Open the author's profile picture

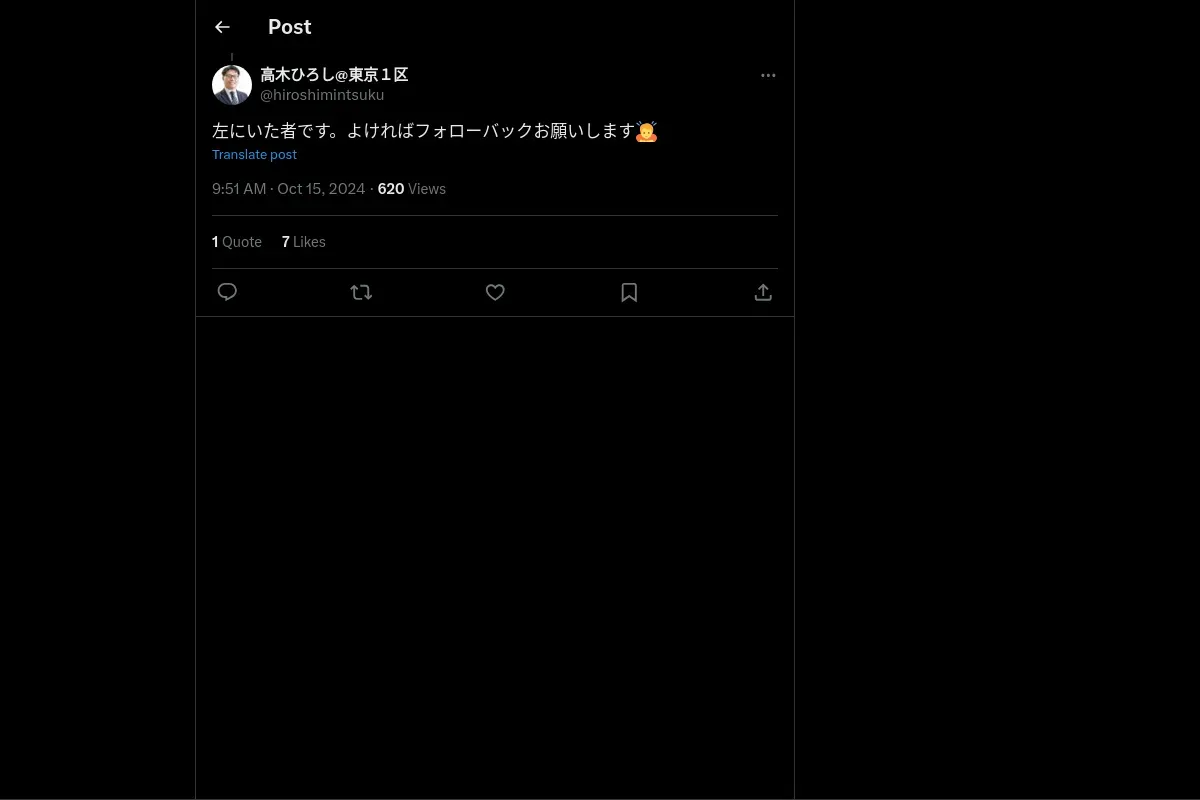(232, 85)
